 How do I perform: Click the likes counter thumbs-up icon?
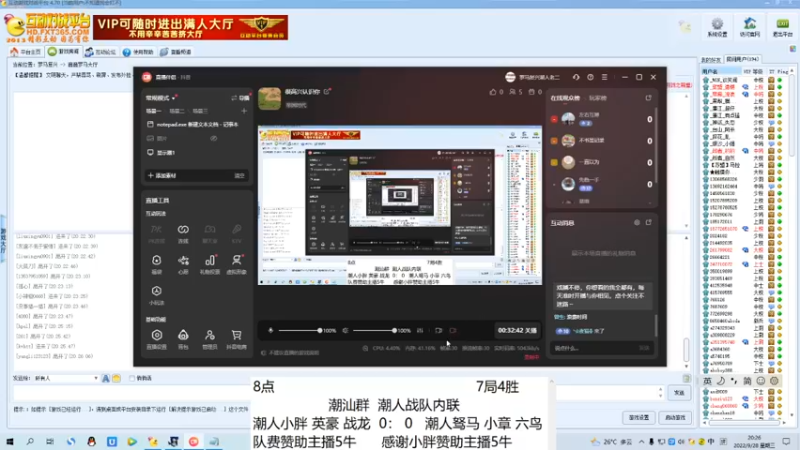tap(492, 92)
